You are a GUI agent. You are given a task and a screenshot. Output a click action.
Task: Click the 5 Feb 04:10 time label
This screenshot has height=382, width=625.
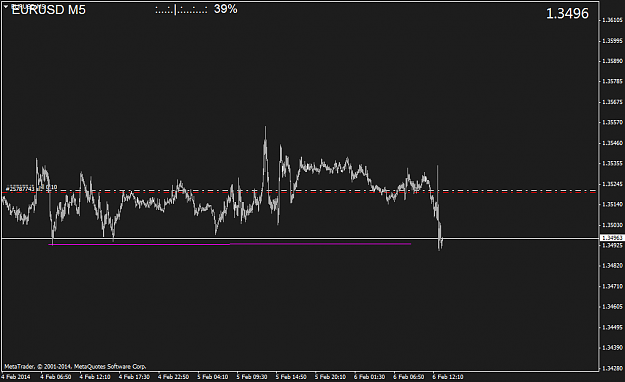click(212, 377)
